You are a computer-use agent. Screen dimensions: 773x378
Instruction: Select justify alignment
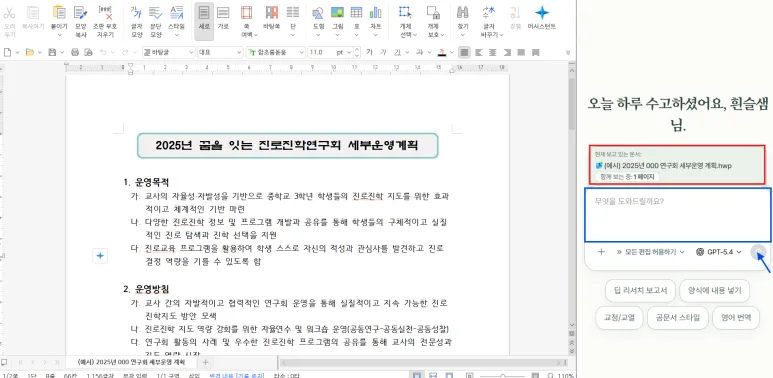click(464, 52)
